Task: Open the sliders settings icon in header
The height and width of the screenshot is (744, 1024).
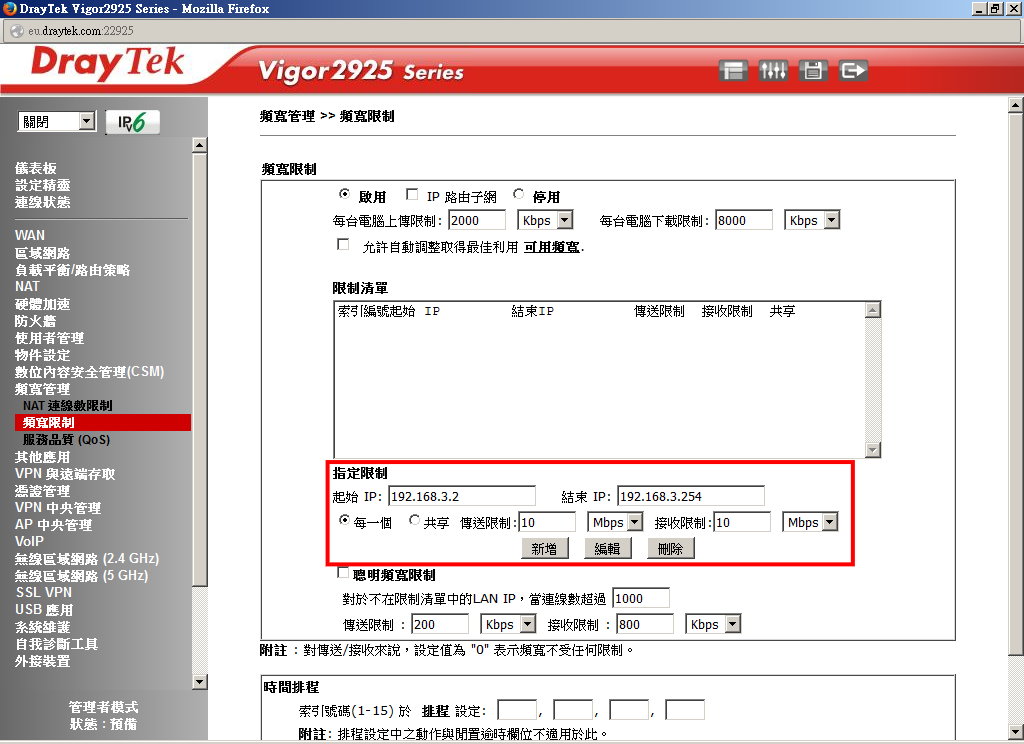Action: click(773, 71)
